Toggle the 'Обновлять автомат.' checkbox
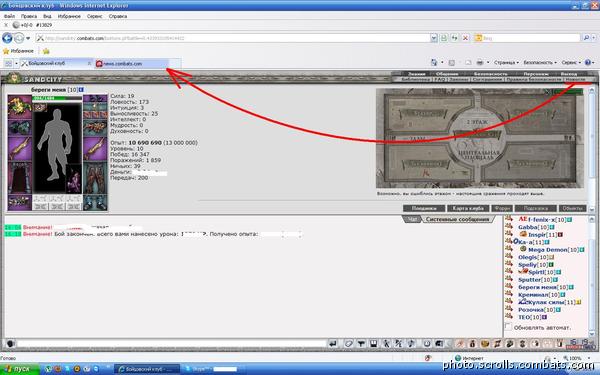Viewport: 600px width, 375px height. click(508, 327)
